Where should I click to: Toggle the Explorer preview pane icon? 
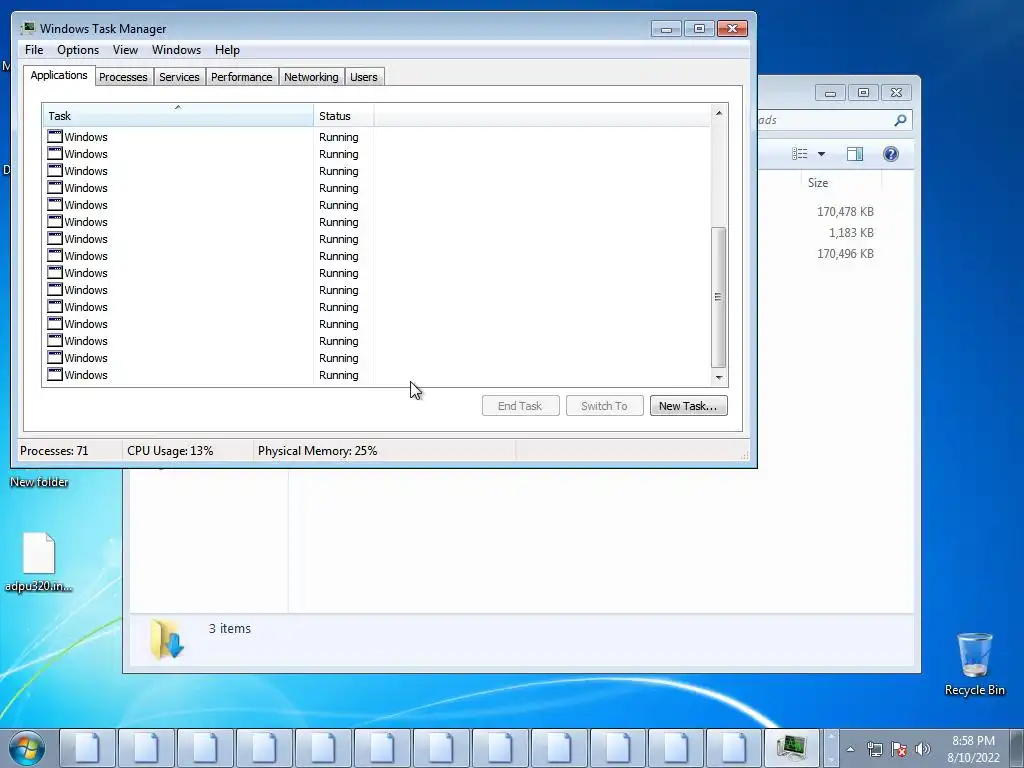(855, 154)
